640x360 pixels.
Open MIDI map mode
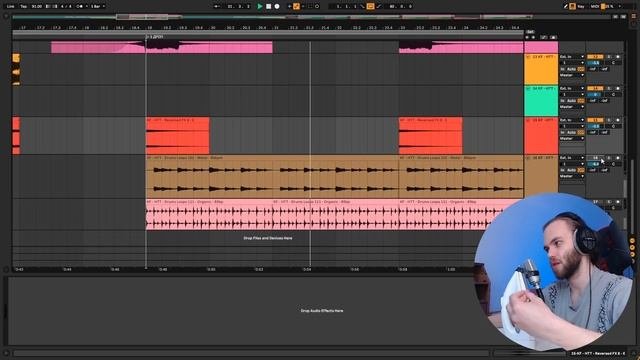(594, 6)
